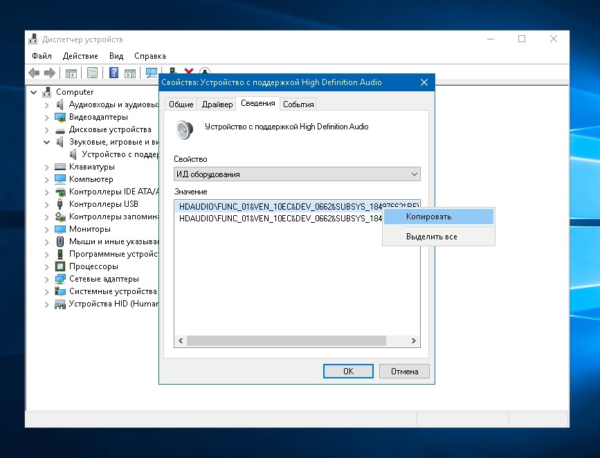The width and height of the screenshot is (600, 458).
Task: Click the Forward arrow in the toolbar
Action: (x=49, y=73)
